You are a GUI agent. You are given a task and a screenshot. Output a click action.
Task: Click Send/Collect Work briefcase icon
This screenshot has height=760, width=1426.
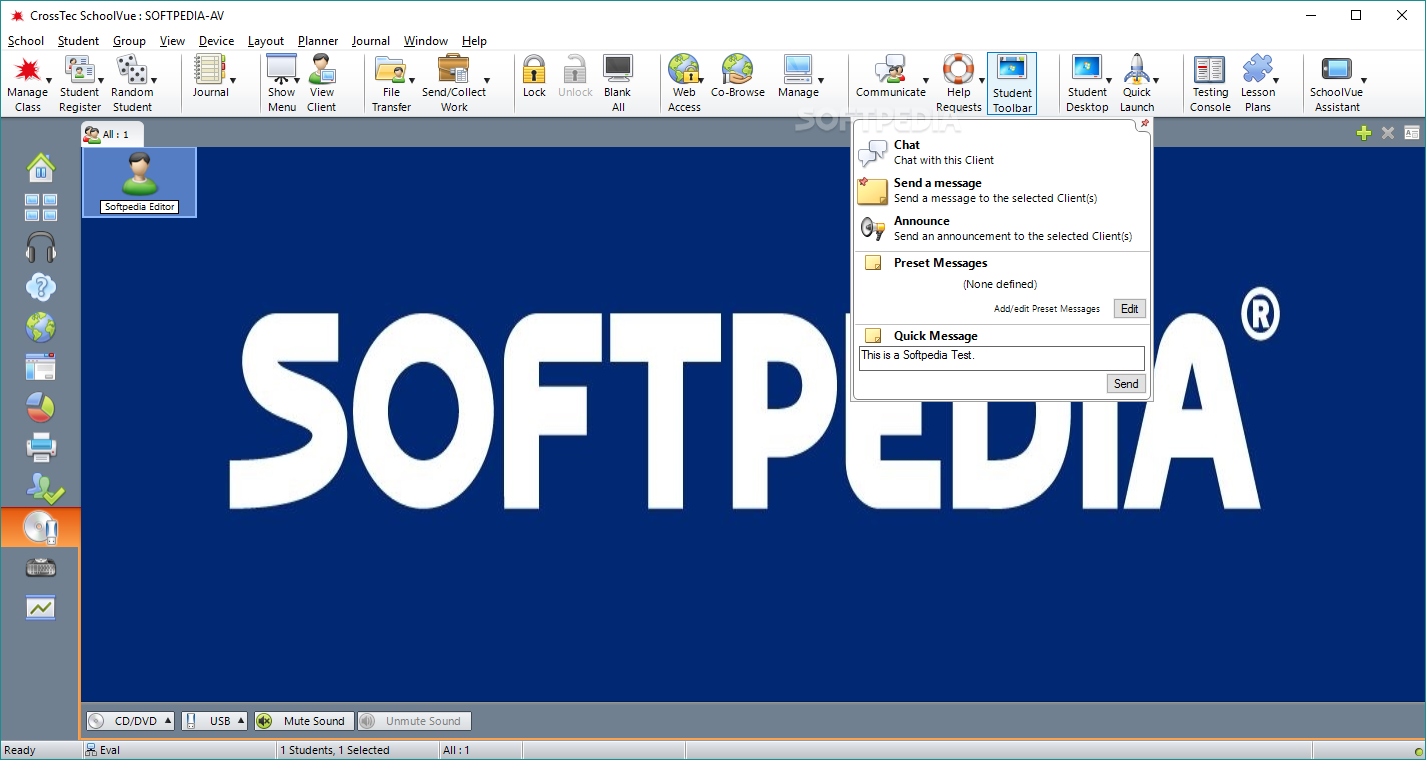(454, 82)
